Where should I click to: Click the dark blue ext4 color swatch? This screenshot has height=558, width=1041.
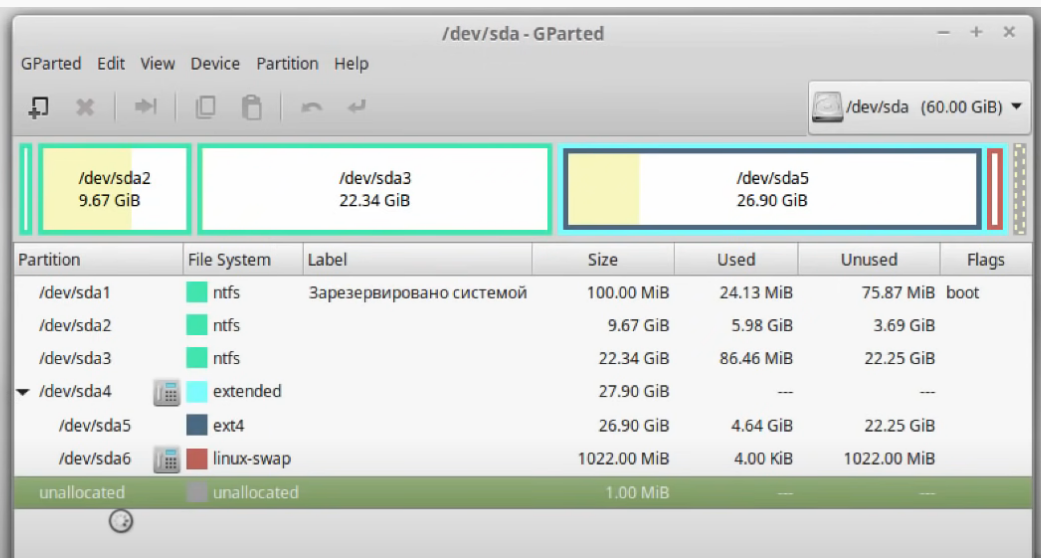197,425
